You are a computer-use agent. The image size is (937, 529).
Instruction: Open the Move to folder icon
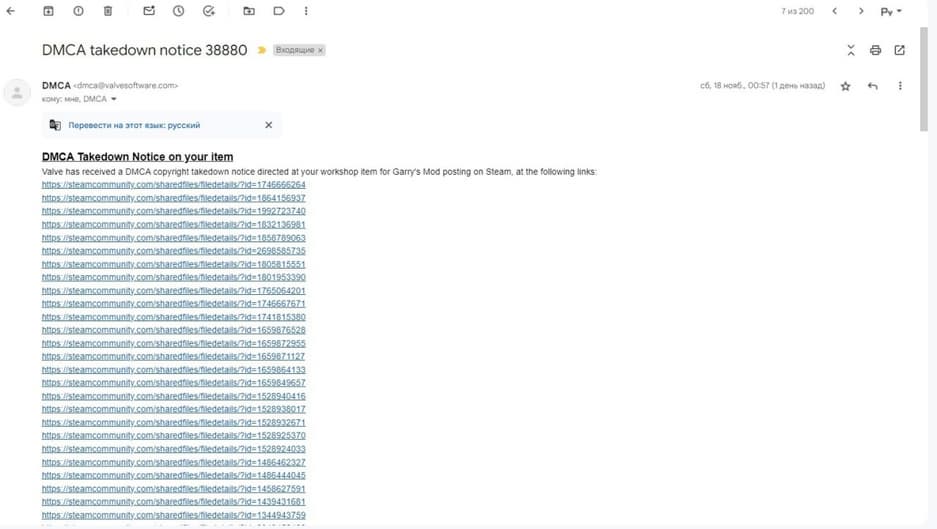pyautogui.click(x=249, y=11)
